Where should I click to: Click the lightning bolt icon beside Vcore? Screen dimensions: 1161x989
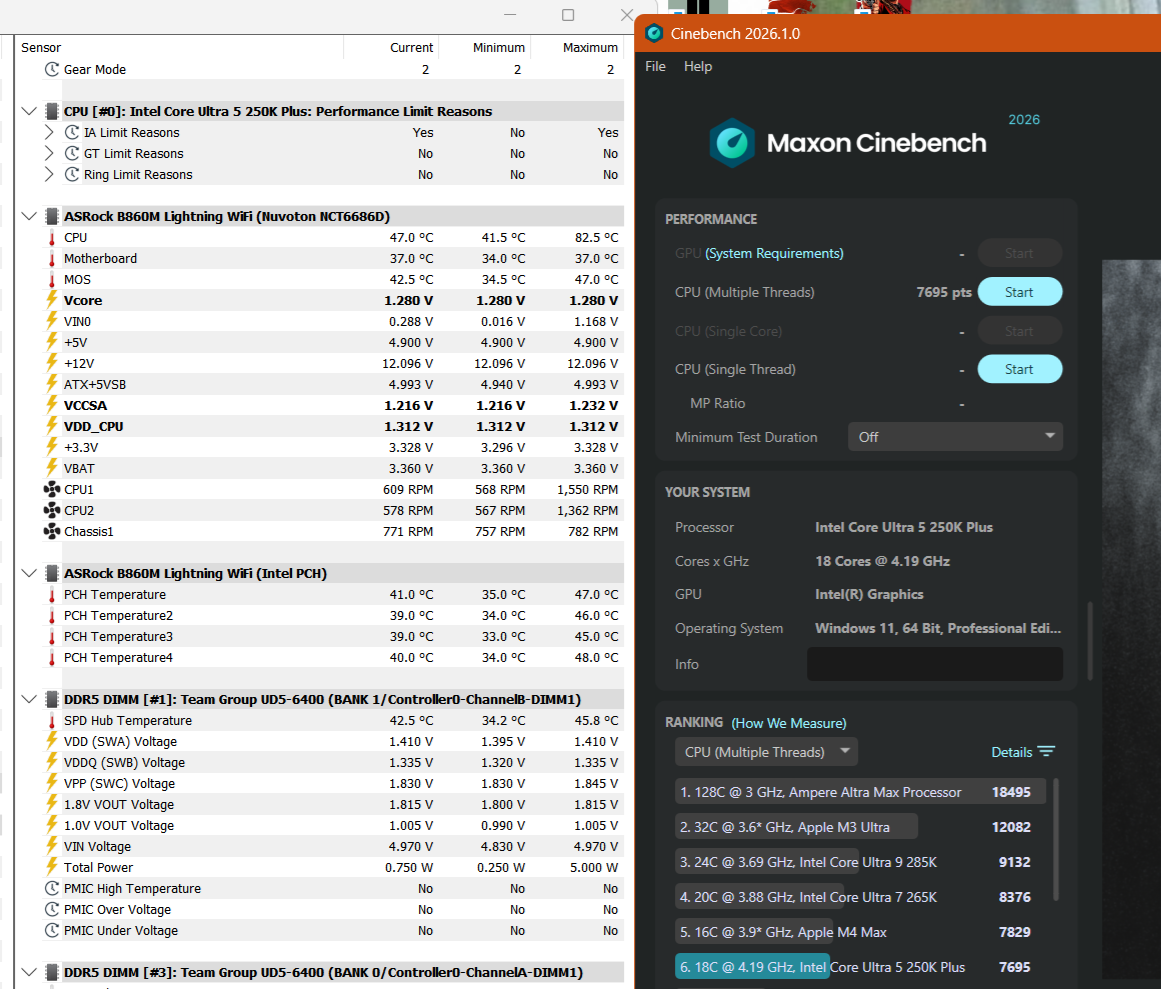(52, 301)
